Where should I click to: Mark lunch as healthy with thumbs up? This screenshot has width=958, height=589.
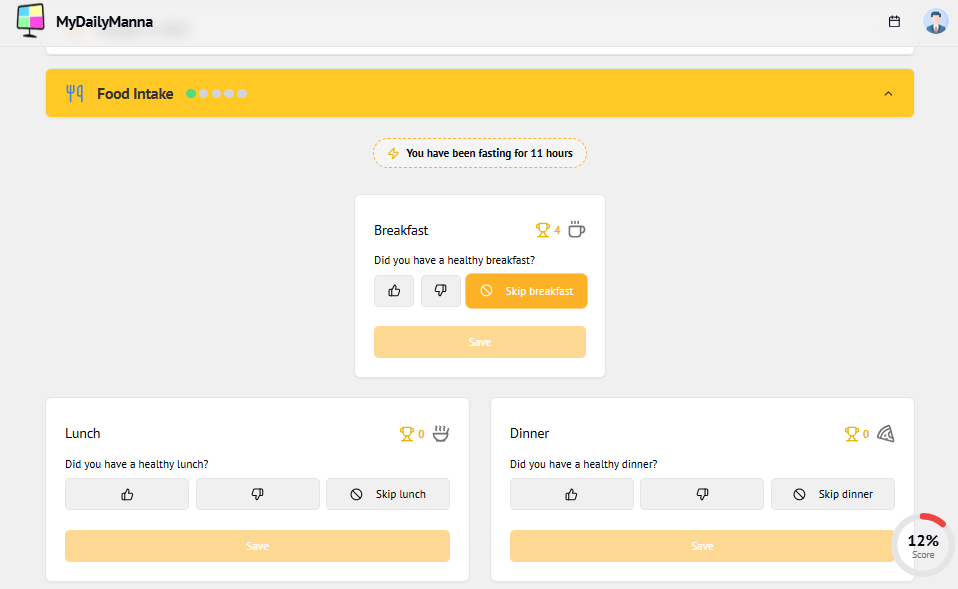(x=127, y=494)
